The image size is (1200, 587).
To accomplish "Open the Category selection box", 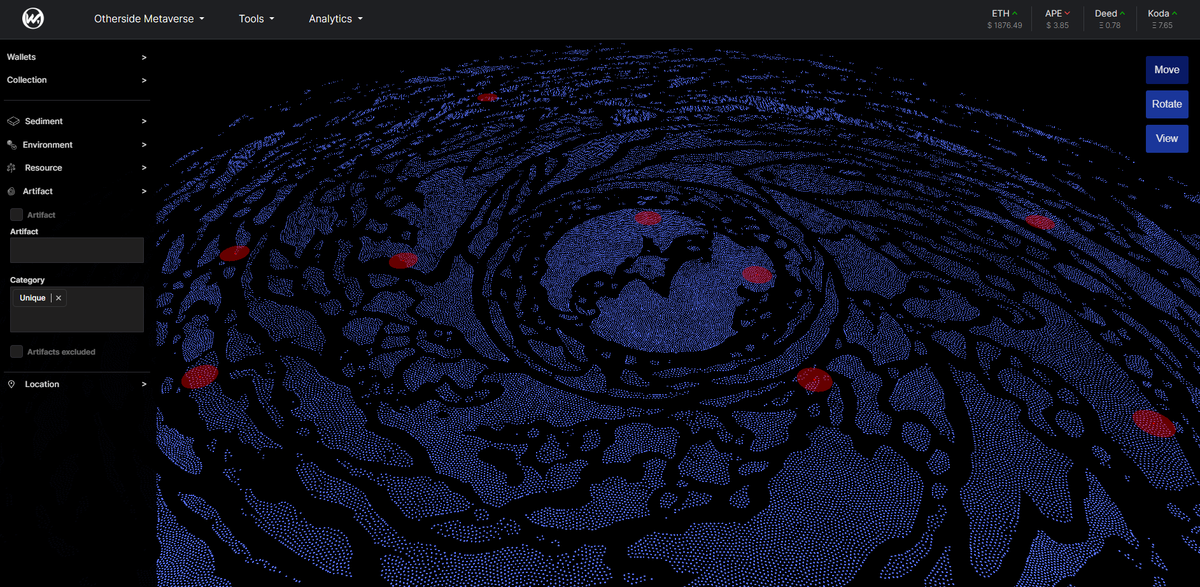I will [77, 310].
